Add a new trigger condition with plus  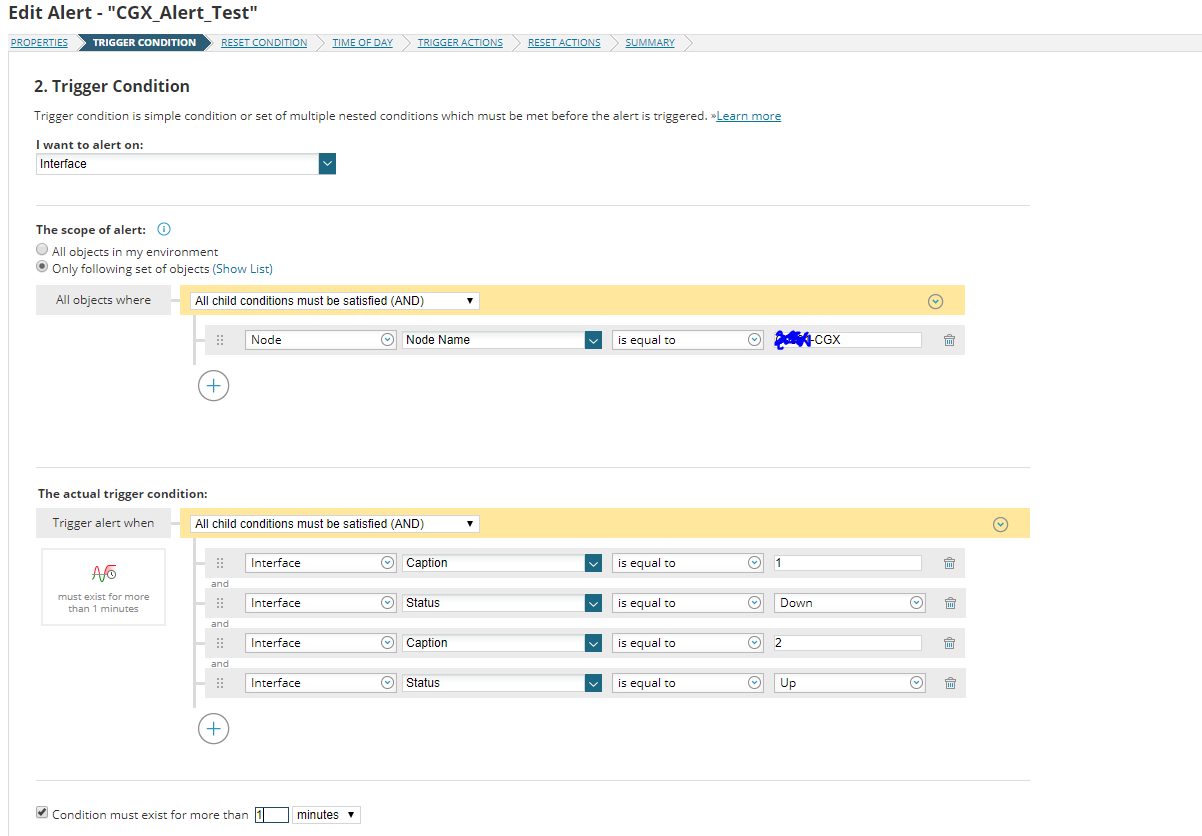click(x=213, y=728)
